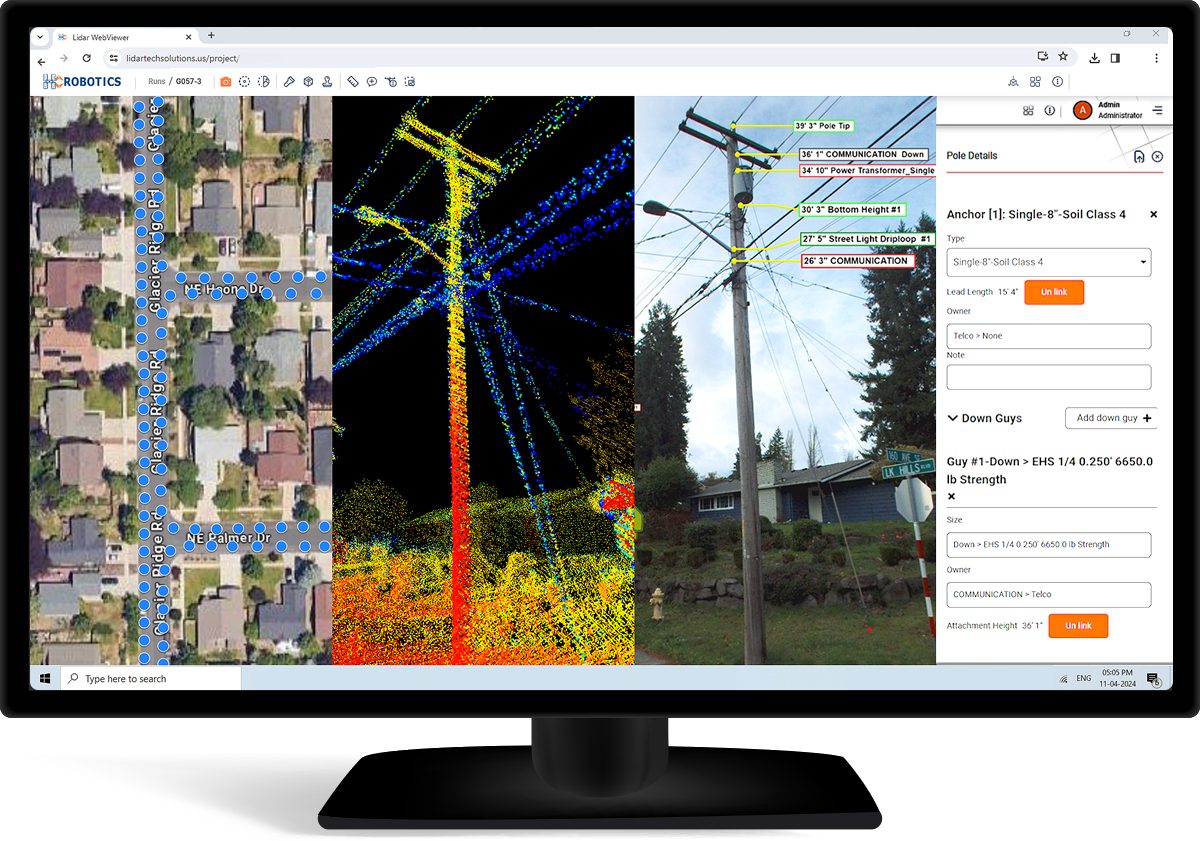Click Un link next to Lead Length
The width and height of the screenshot is (1200, 841).
1054,292
